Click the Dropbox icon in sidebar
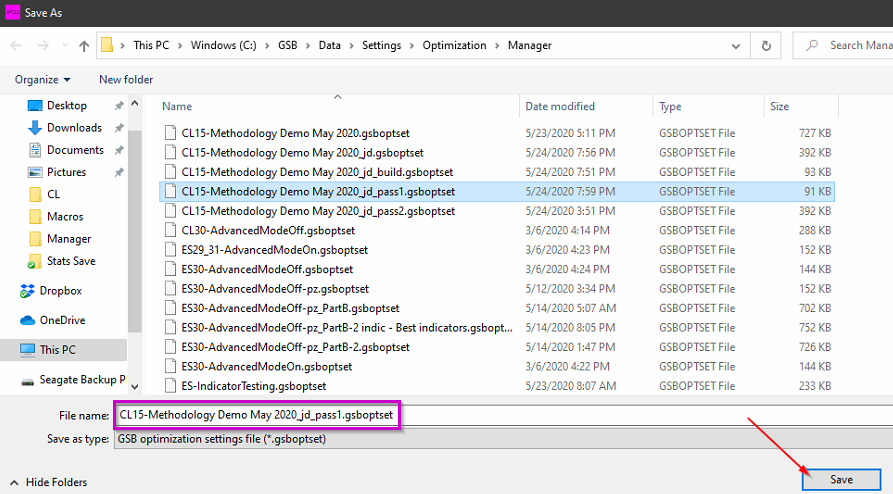The image size is (893, 494). point(30,291)
